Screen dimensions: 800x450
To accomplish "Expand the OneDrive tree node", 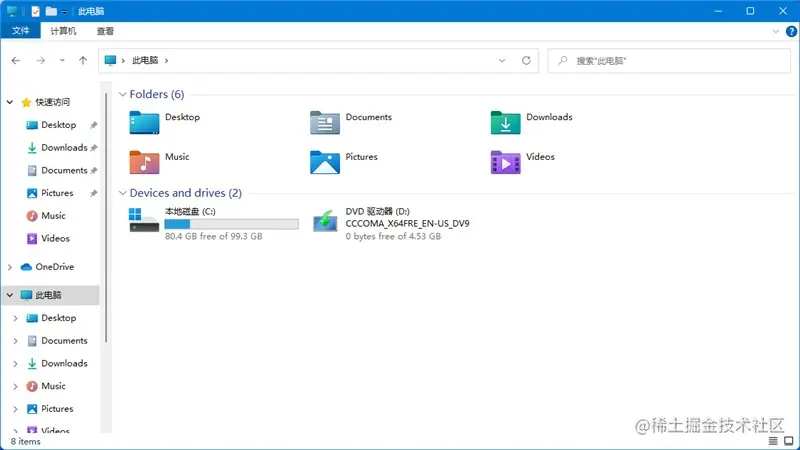I will [x=10, y=267].
